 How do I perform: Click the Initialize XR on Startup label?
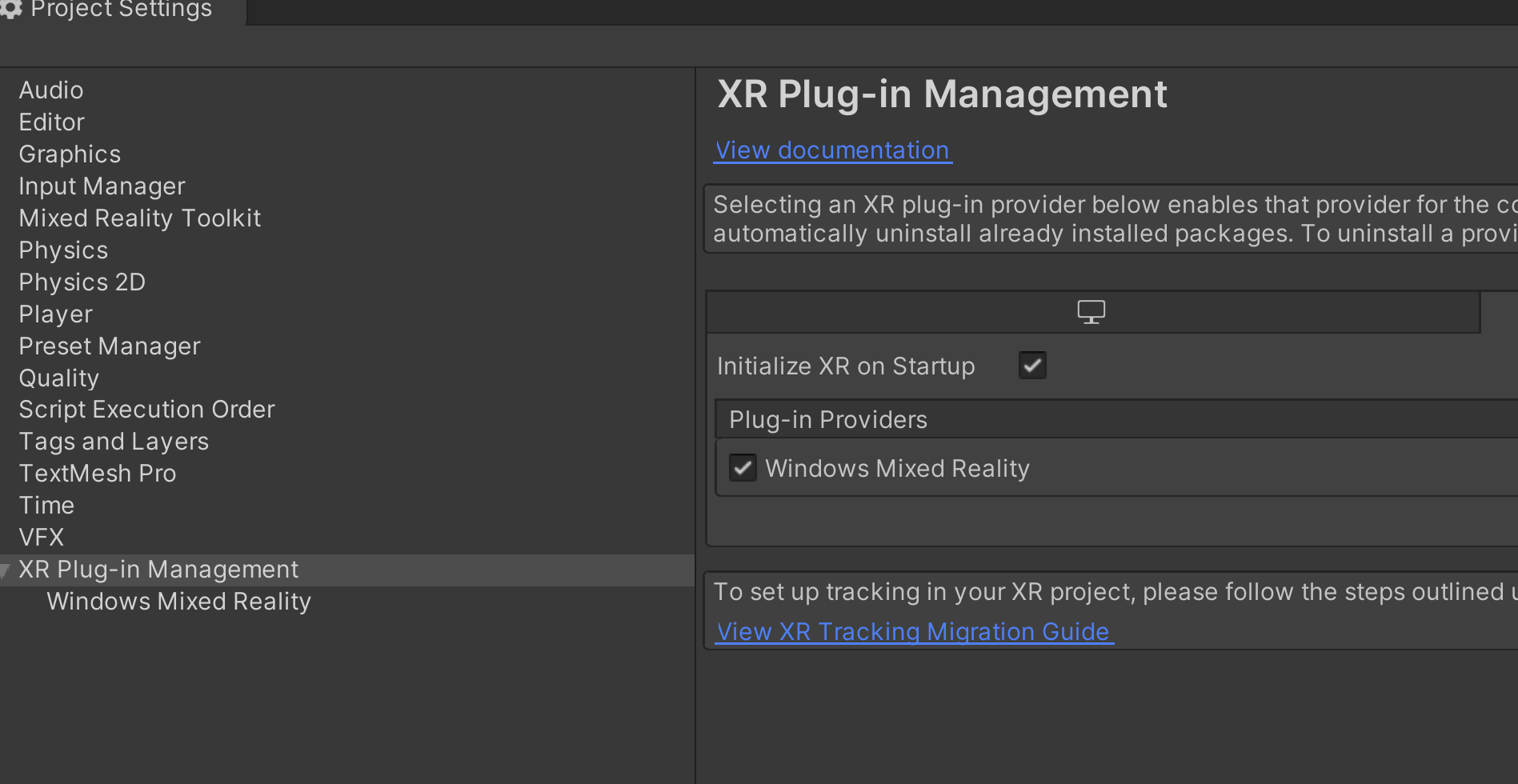pos(846,366)
